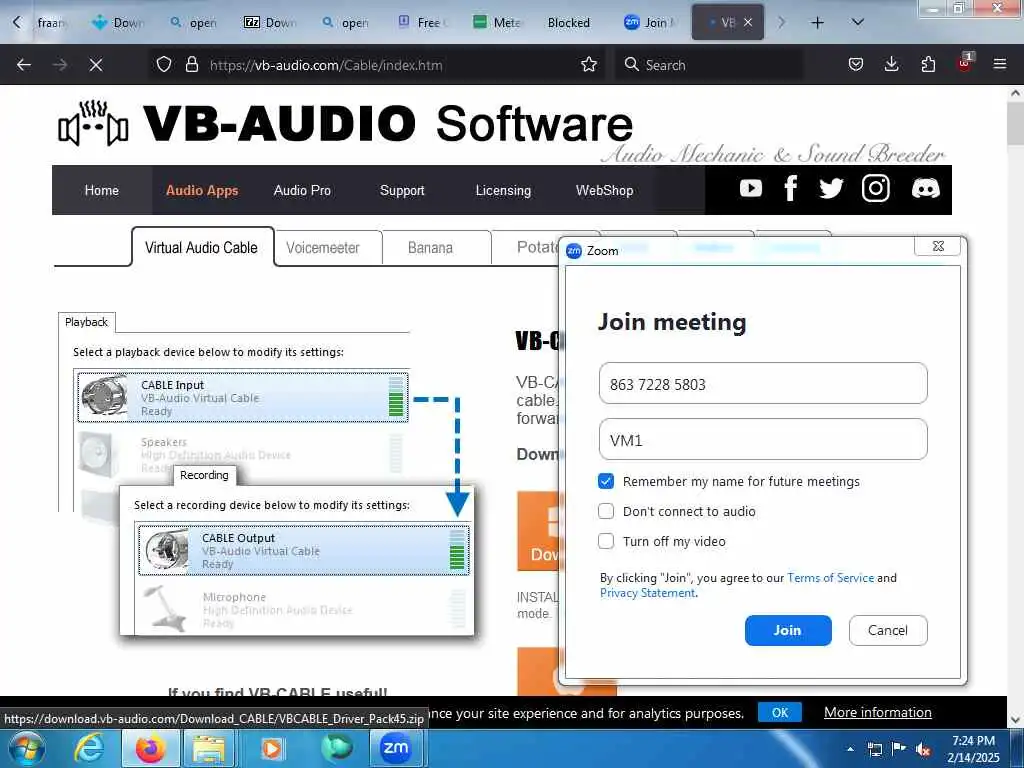Click the blue Join button

[788, 630]
